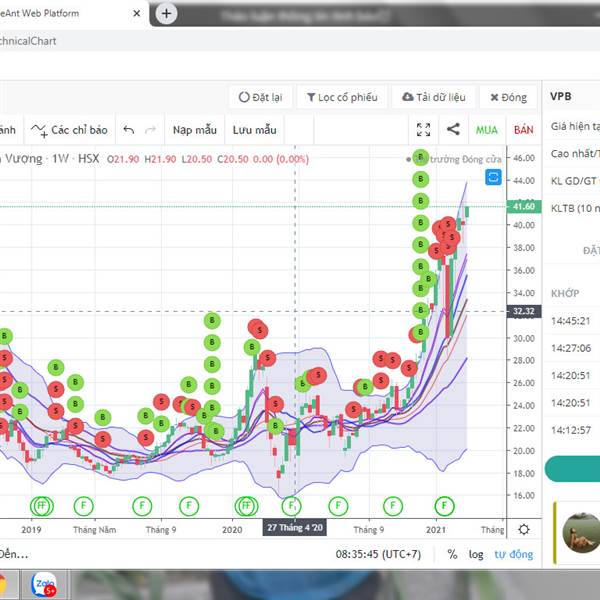Click the 41.60 current price label

pos(523,207)
